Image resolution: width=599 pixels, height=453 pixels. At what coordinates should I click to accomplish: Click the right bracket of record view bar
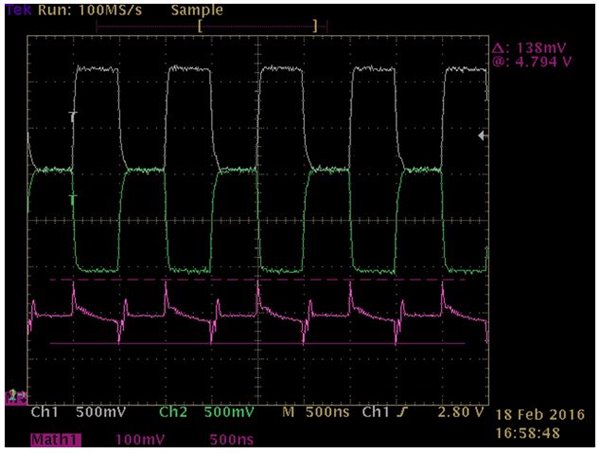tap(315, 26)
